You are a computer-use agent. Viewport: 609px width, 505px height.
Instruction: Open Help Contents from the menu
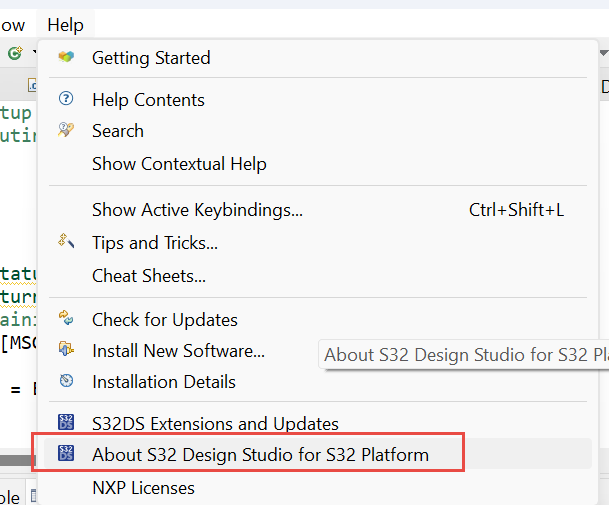[x=318, y=100]
